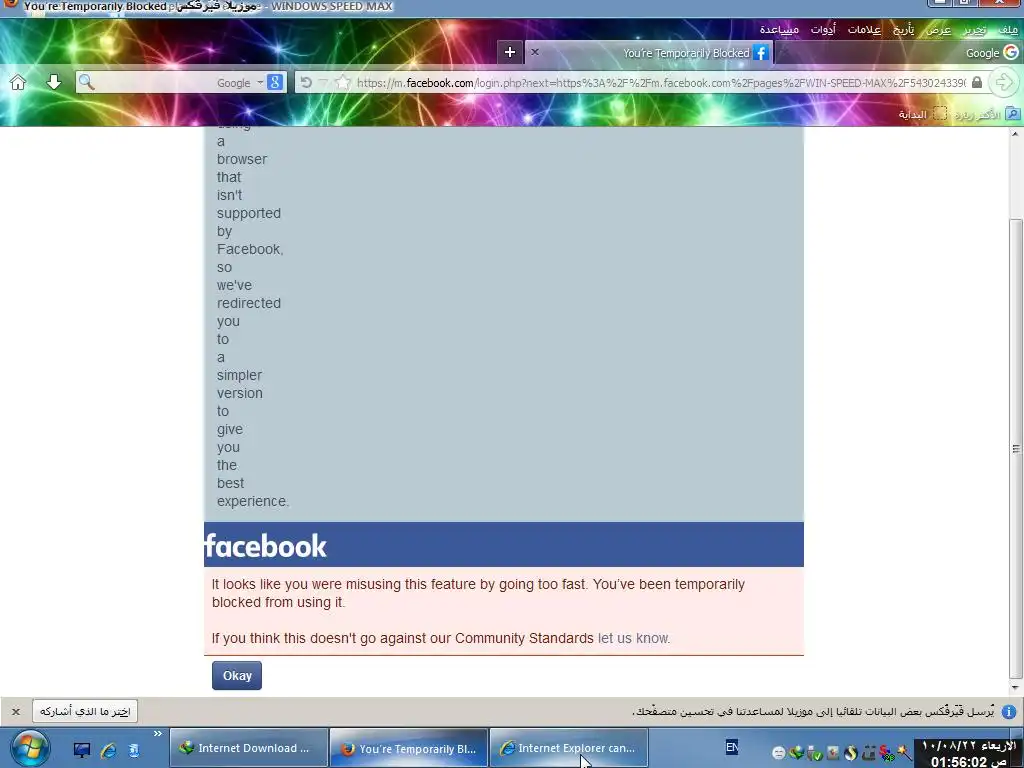Dismiss the Firefox data notification bar
The width and height of the screenshot is (1024, 768).
[16, 711]
